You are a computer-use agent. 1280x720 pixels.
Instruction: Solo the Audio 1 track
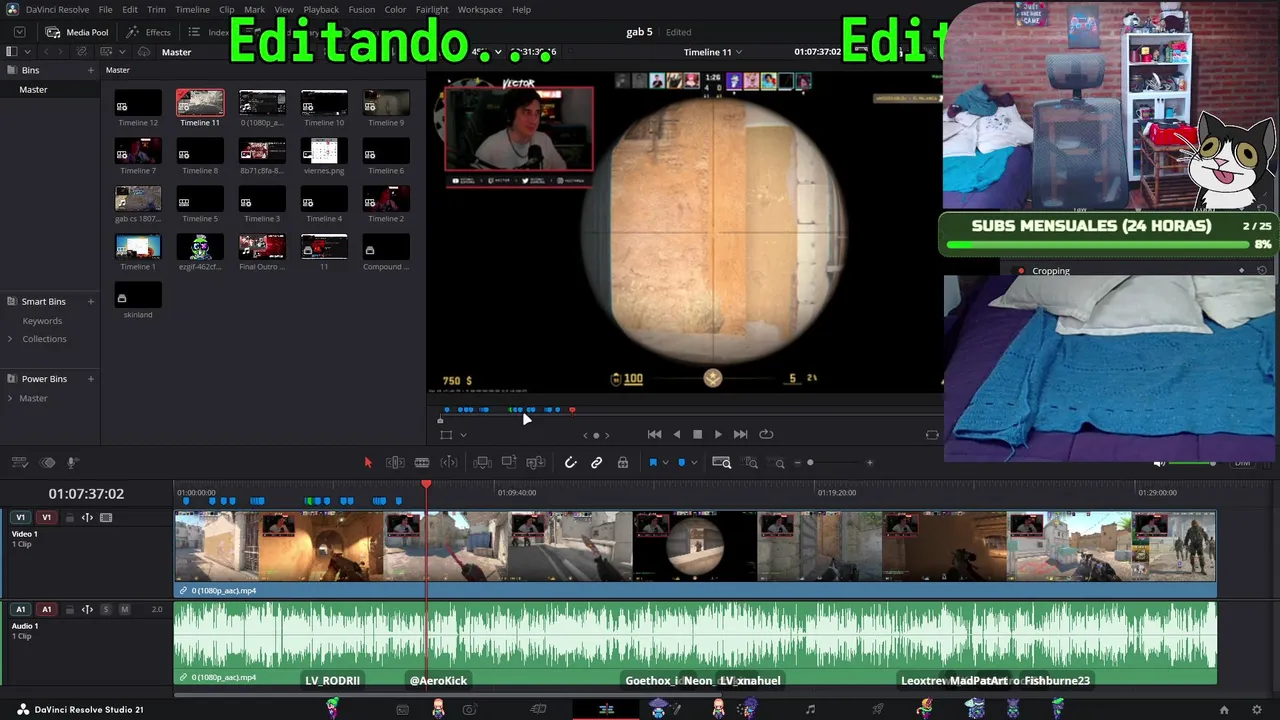point(106,609)
